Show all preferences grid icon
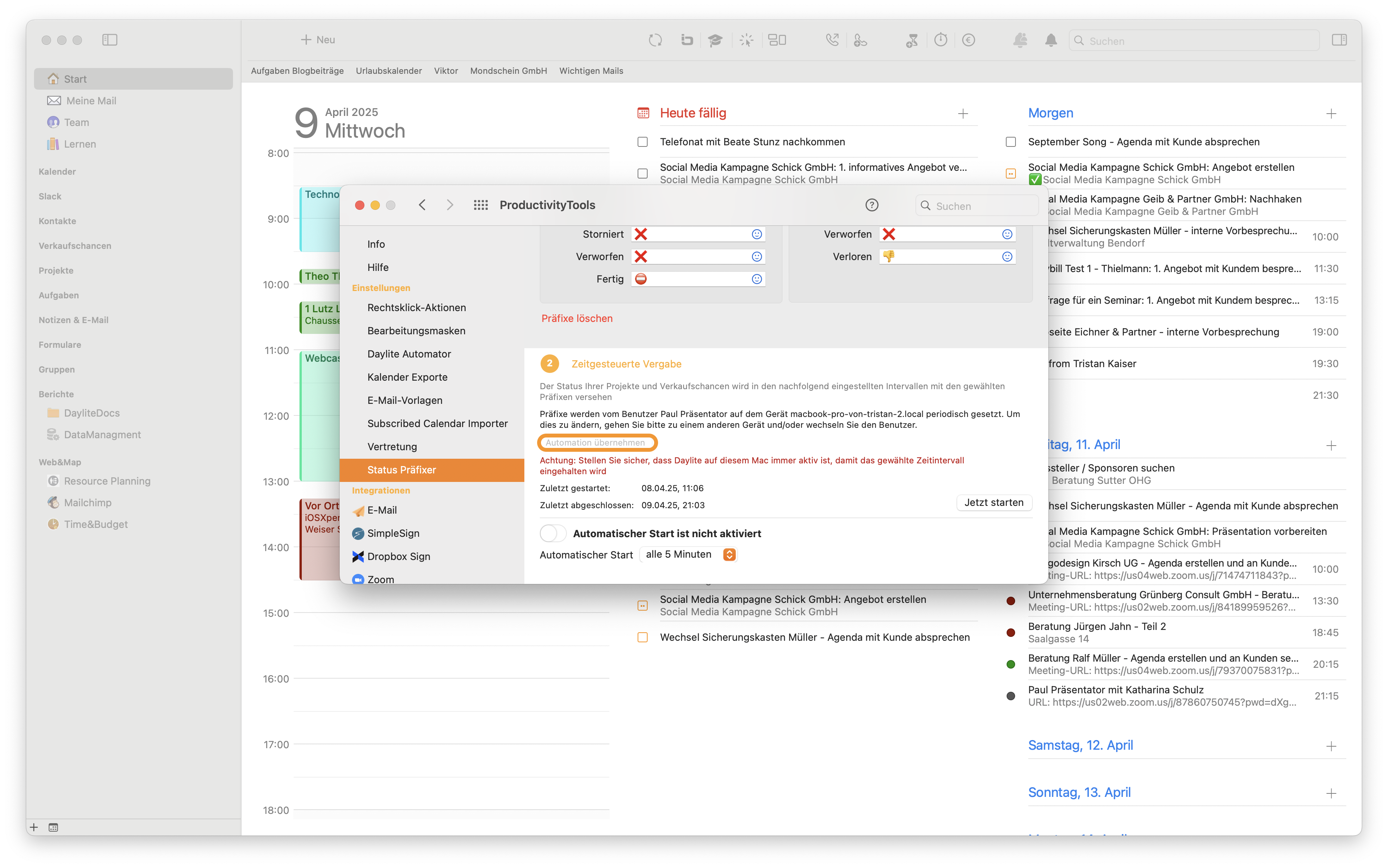Viewport: 1388px width, 868px height. pos(481,205)
